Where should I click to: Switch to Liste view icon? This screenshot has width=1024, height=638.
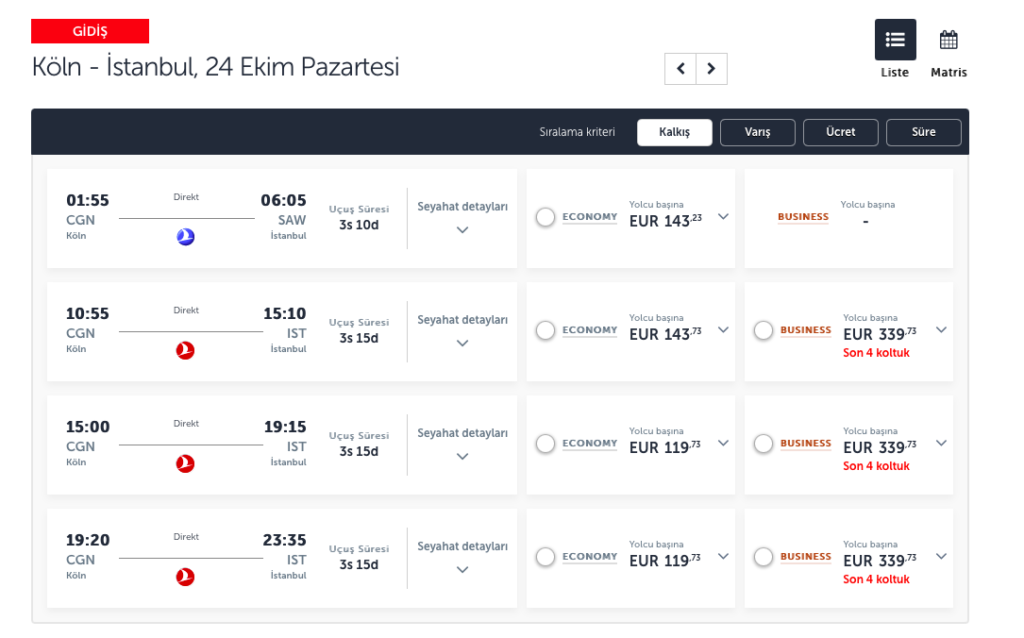895,40
